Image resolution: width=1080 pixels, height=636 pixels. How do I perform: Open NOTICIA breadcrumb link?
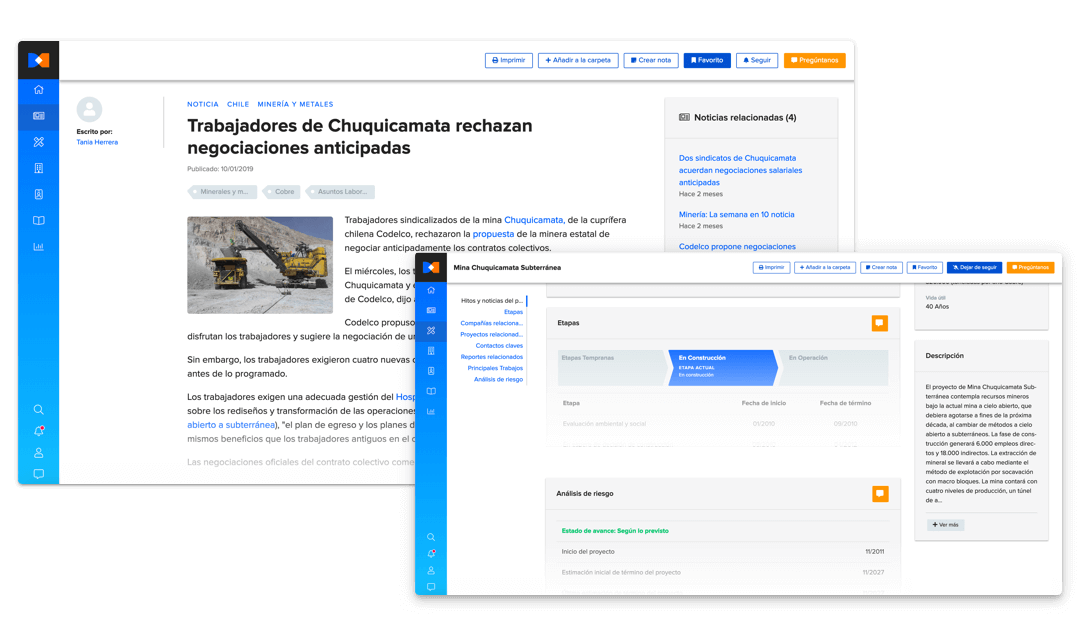pos(202,105)
